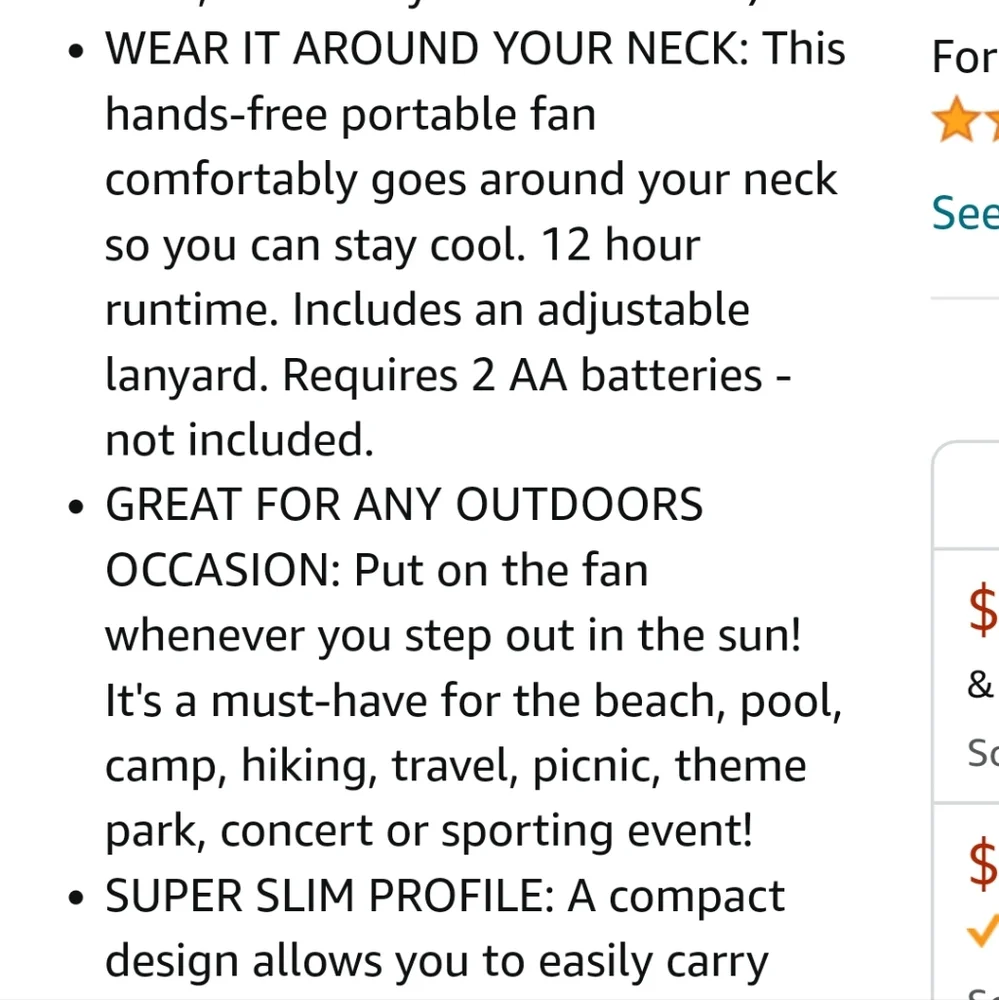
Task: Click the "For" heading above the stars
Action: pos(964,57)
